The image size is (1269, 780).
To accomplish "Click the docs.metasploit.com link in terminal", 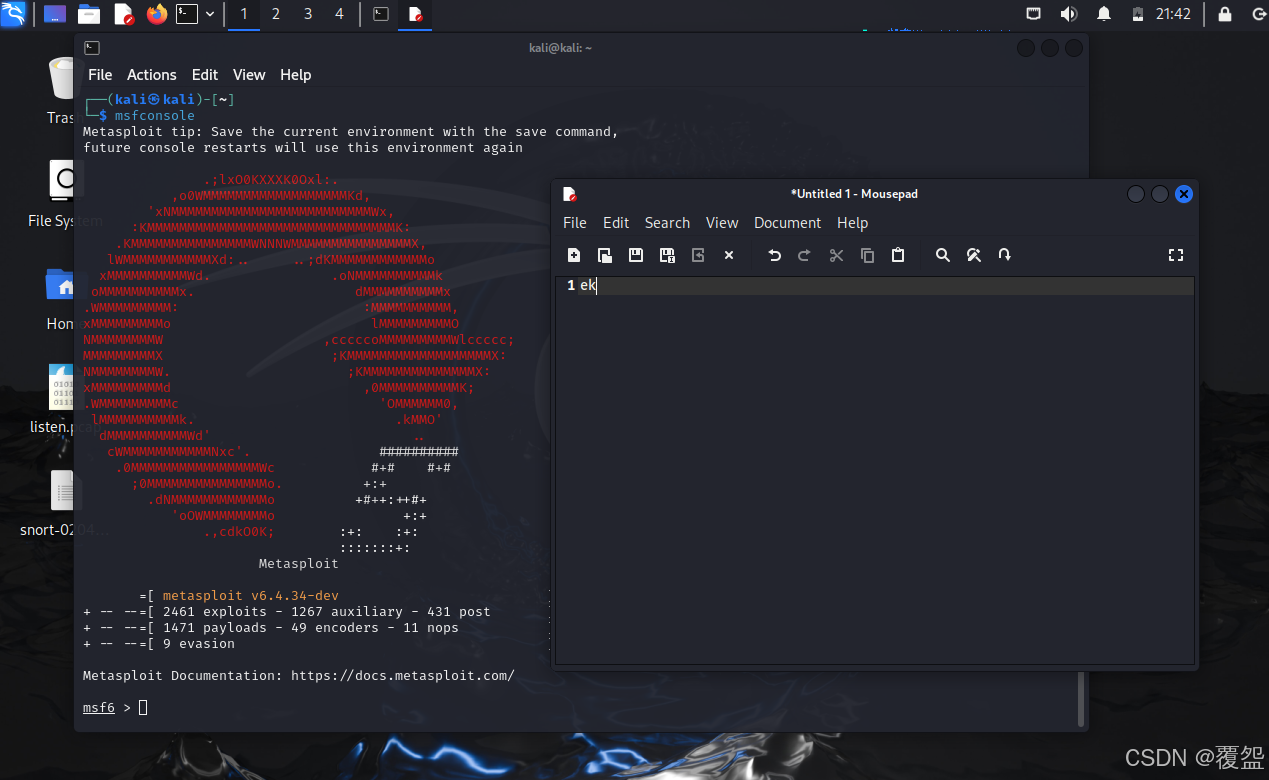I will (403, 676).
